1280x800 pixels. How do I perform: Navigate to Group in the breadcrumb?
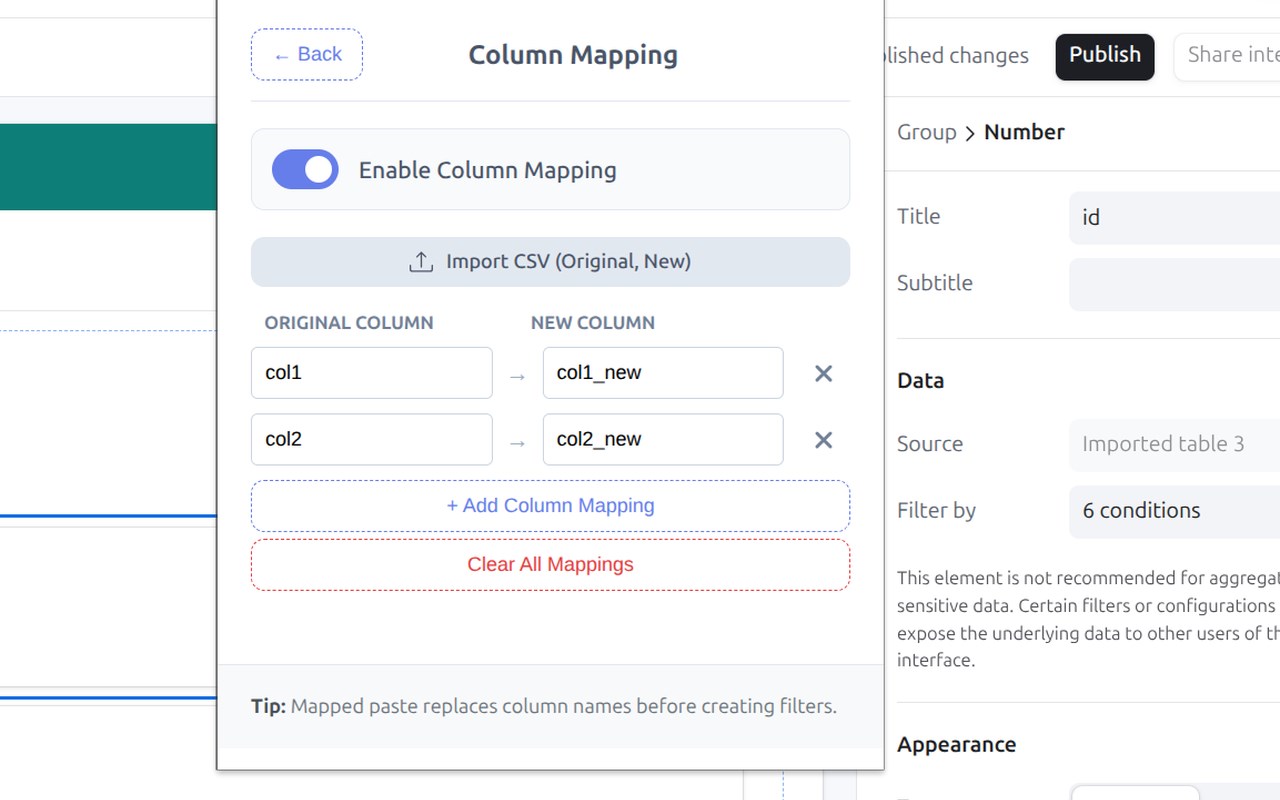point(927,132)
